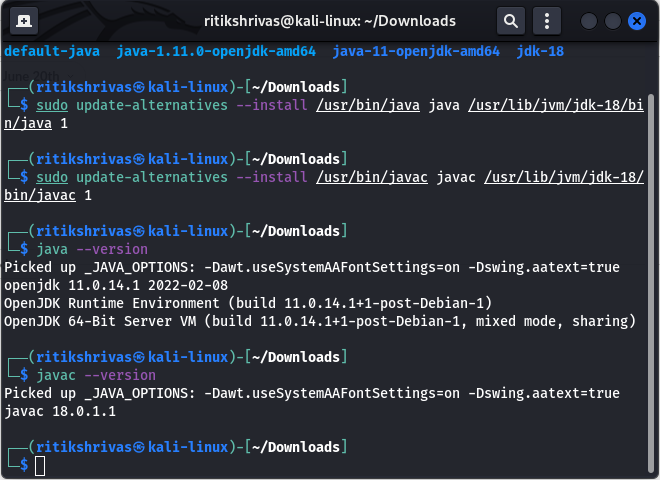660x480 pixels.
Task: Click the underlined /usr/bin/javac path
Action: pos(372,177)
